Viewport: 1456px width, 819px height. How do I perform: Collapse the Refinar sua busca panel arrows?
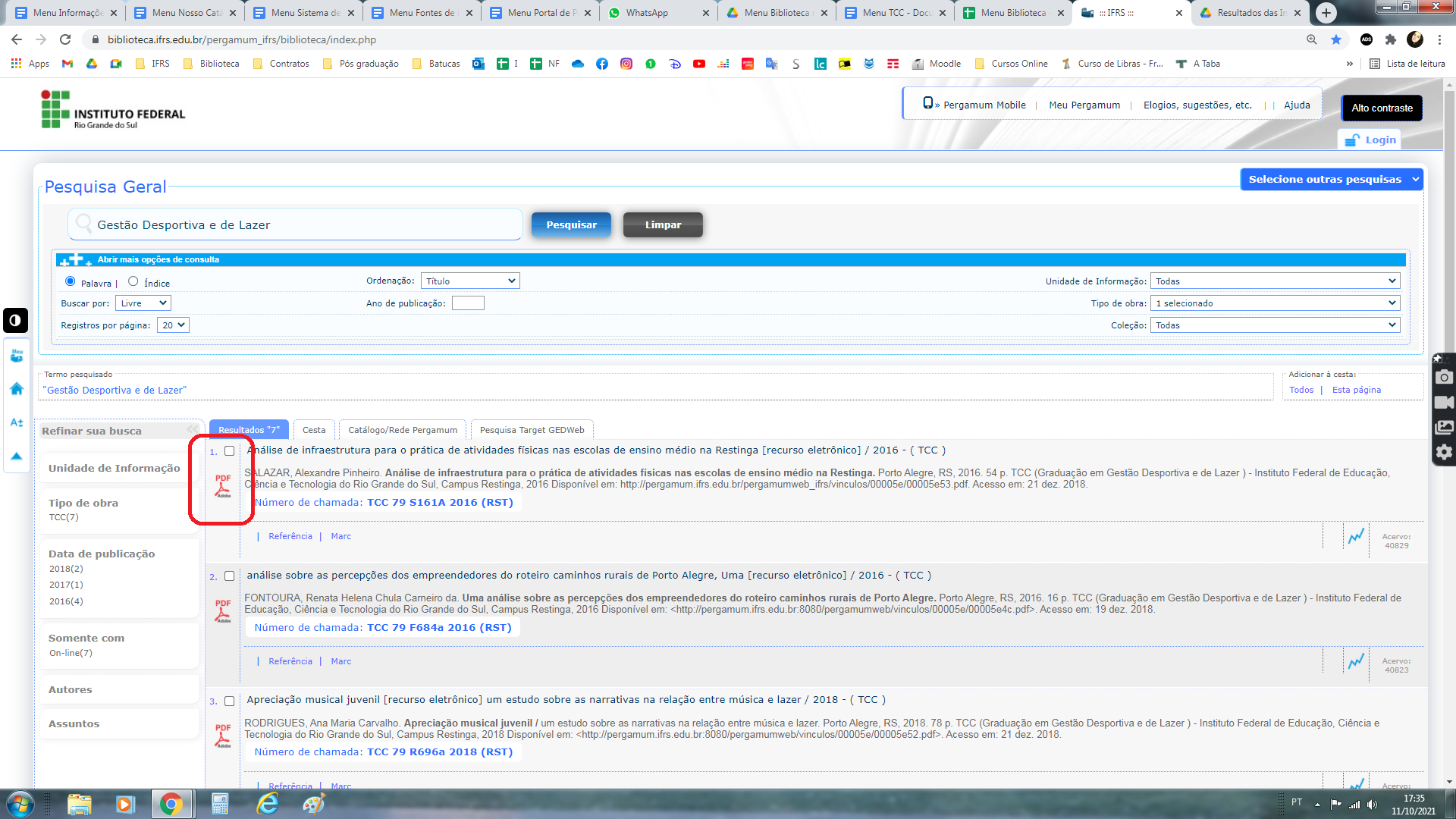[193, 429]
